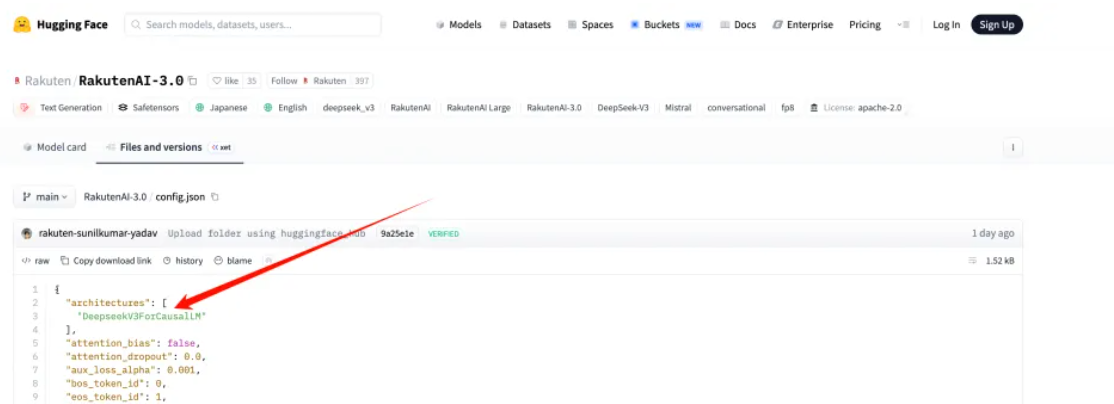Click the heart like button
This screenshot has width=1114, height=404.
click(x=225, y=81)
